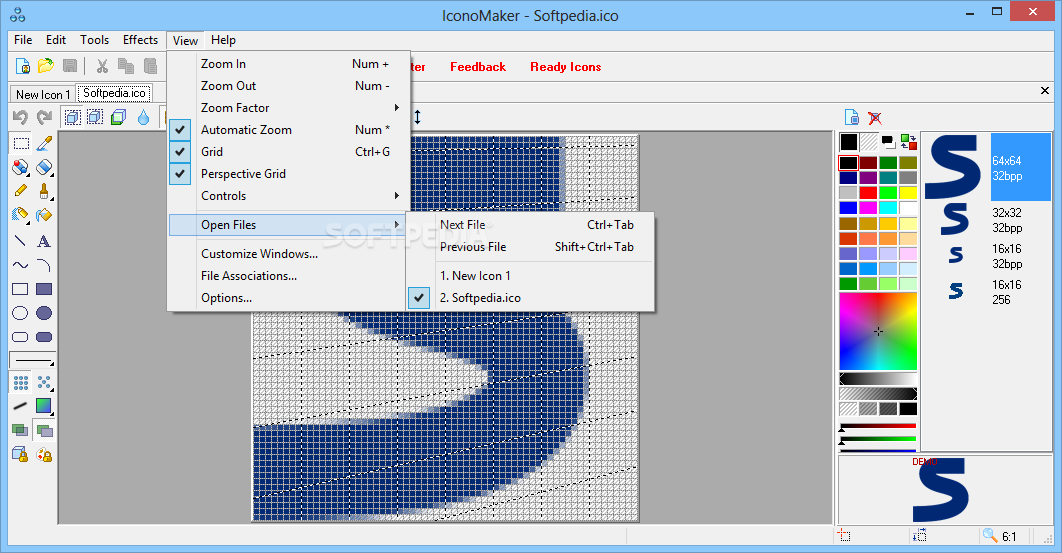Click the blur water drop icon

(x=143, y=117)
